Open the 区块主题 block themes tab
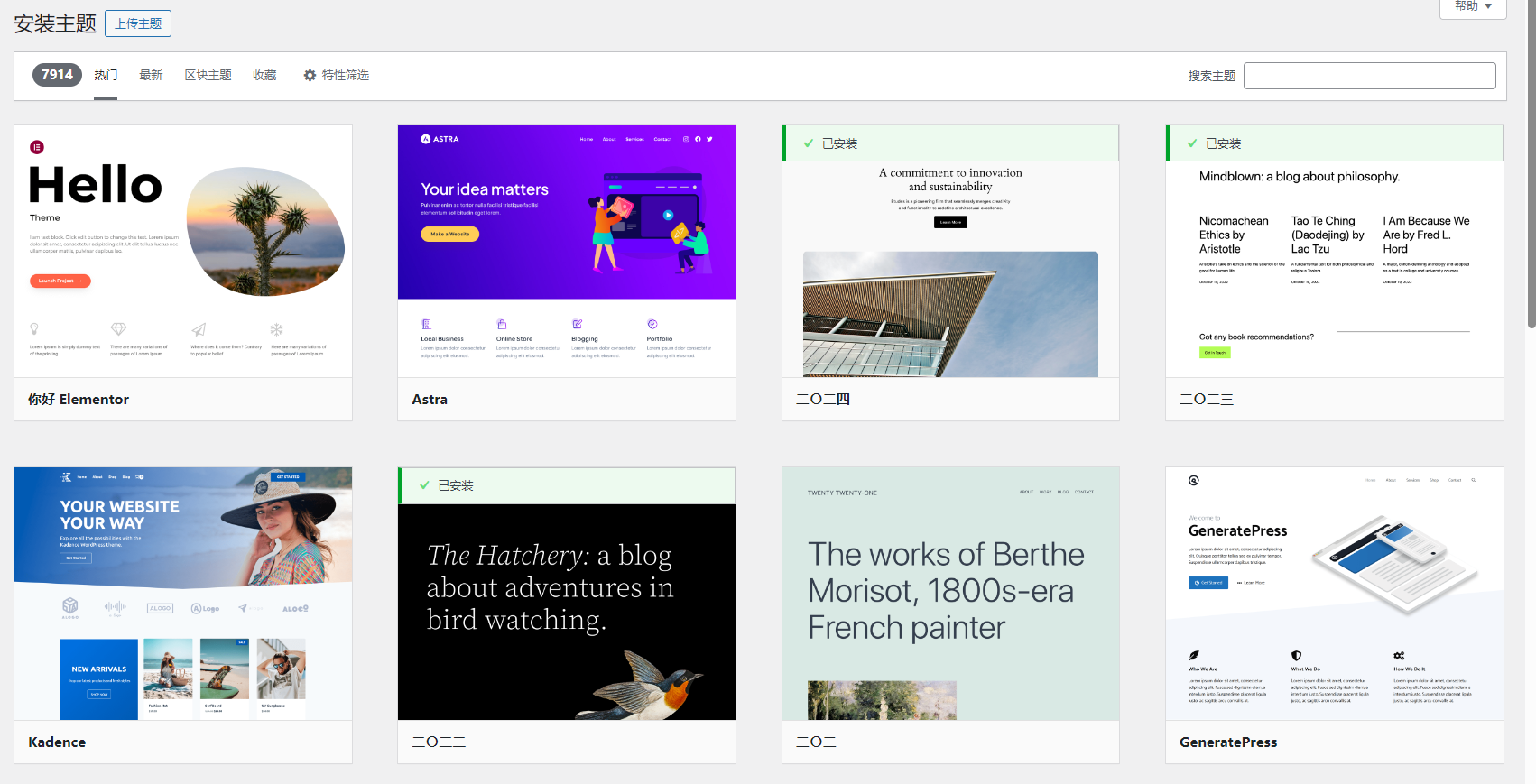This screenshot has width=1536, height=784. coord(208,76)
